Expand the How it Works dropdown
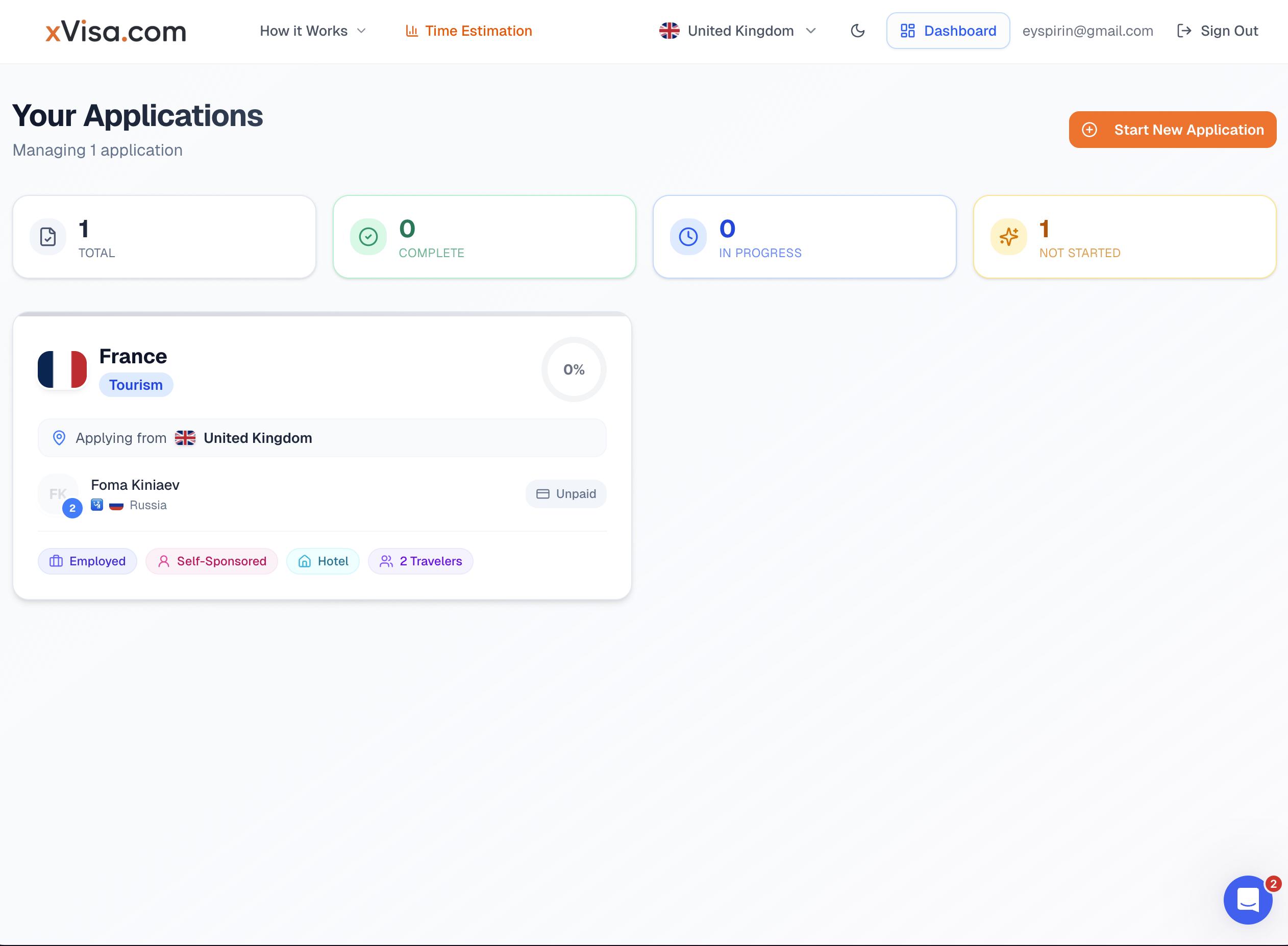1288x946 pixels. tap(312, 31)
